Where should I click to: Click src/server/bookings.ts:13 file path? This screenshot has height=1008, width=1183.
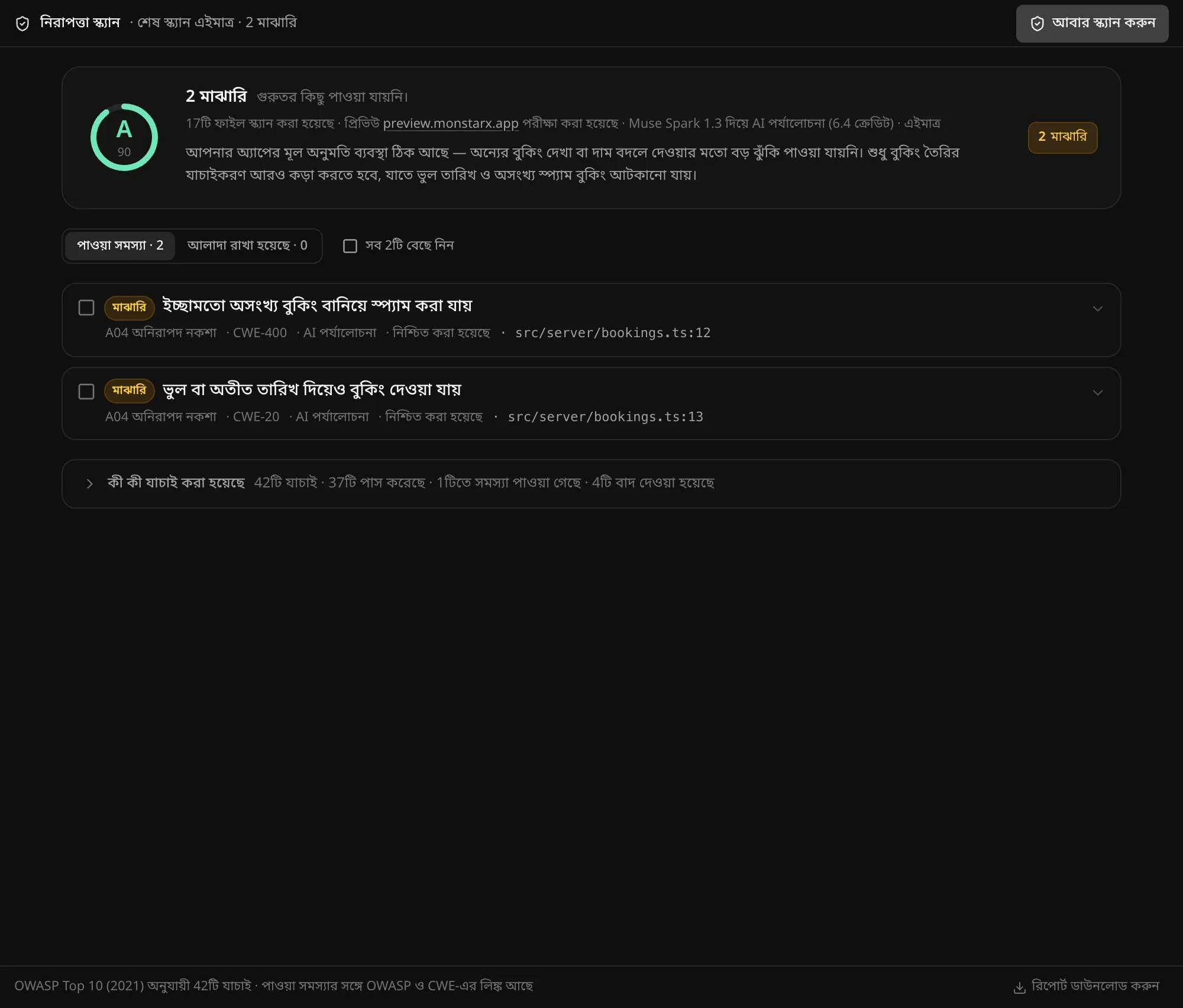click(x=605, y=417)
